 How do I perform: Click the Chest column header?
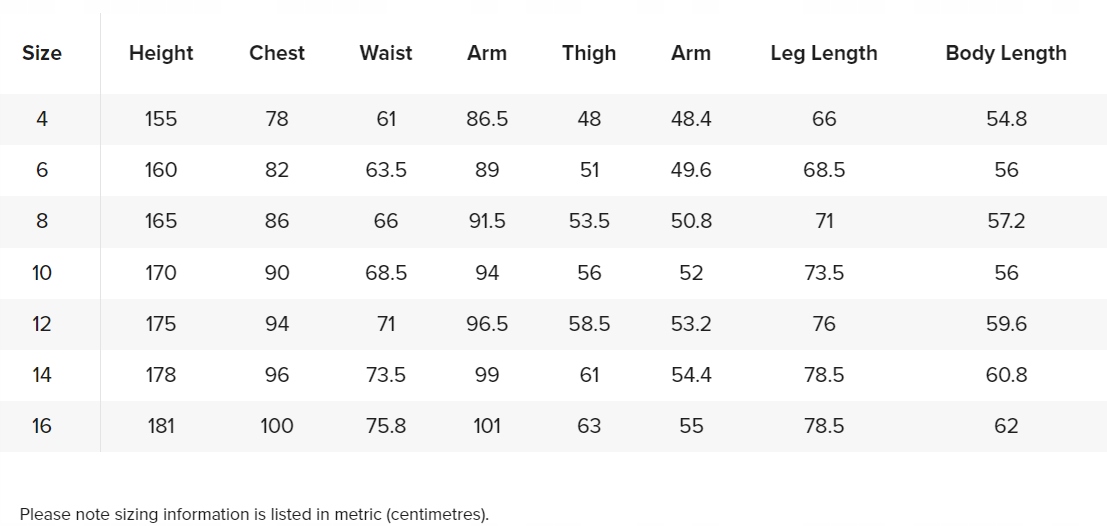point(277,54)
